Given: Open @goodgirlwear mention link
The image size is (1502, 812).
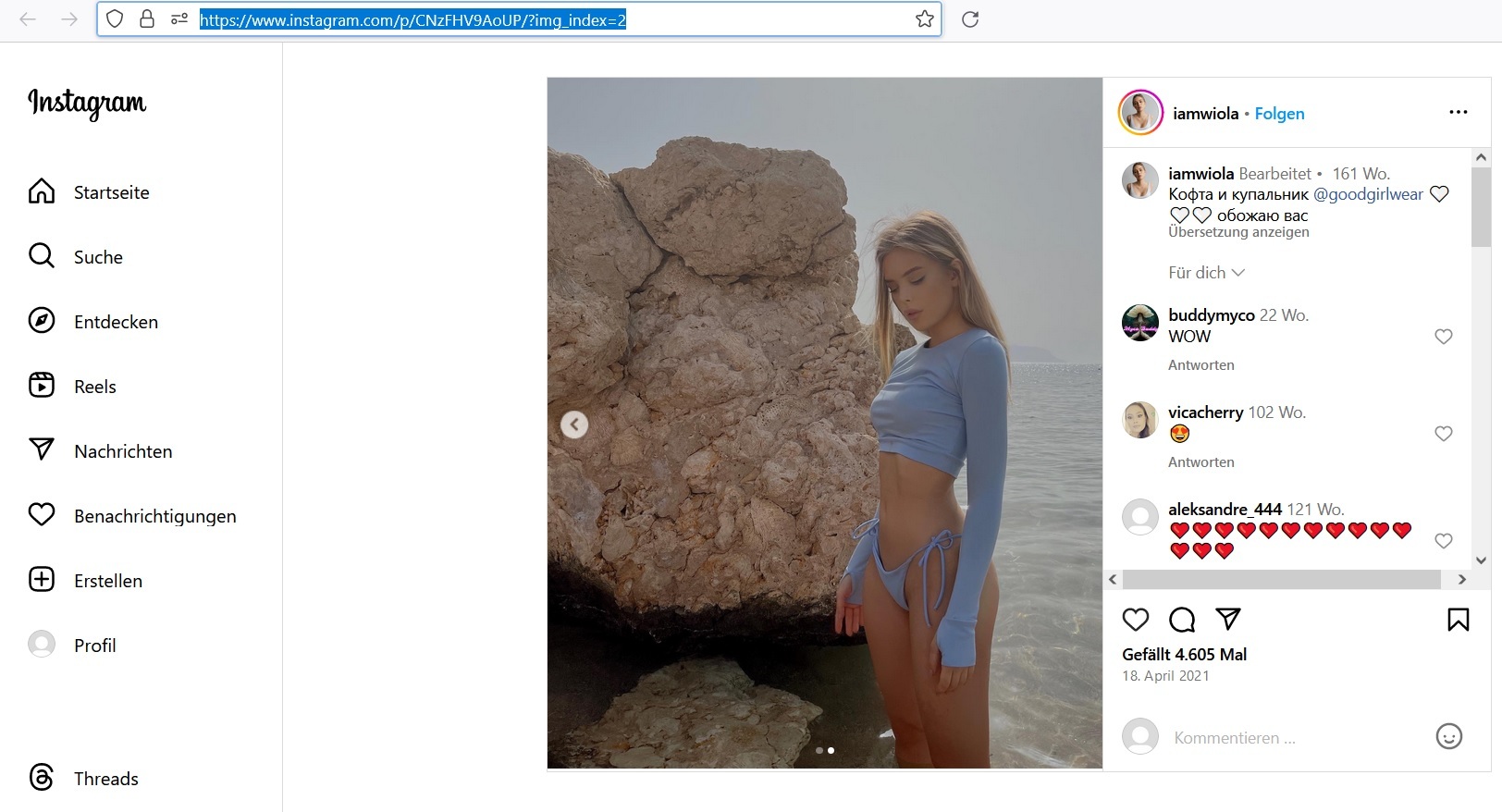Looking at the screenshot, I should pyautogui.click(x=1368, y=194).
